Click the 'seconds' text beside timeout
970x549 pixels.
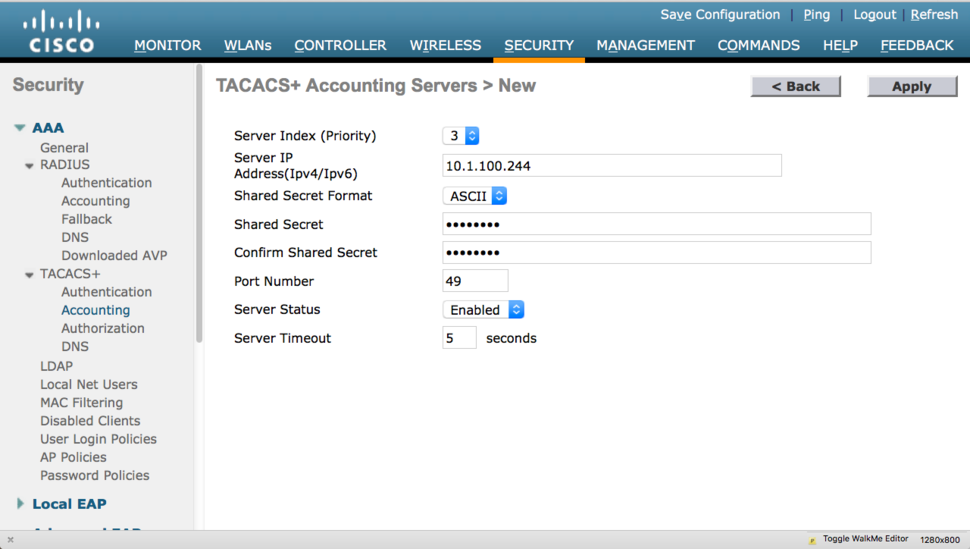click(x=511, y=339)
